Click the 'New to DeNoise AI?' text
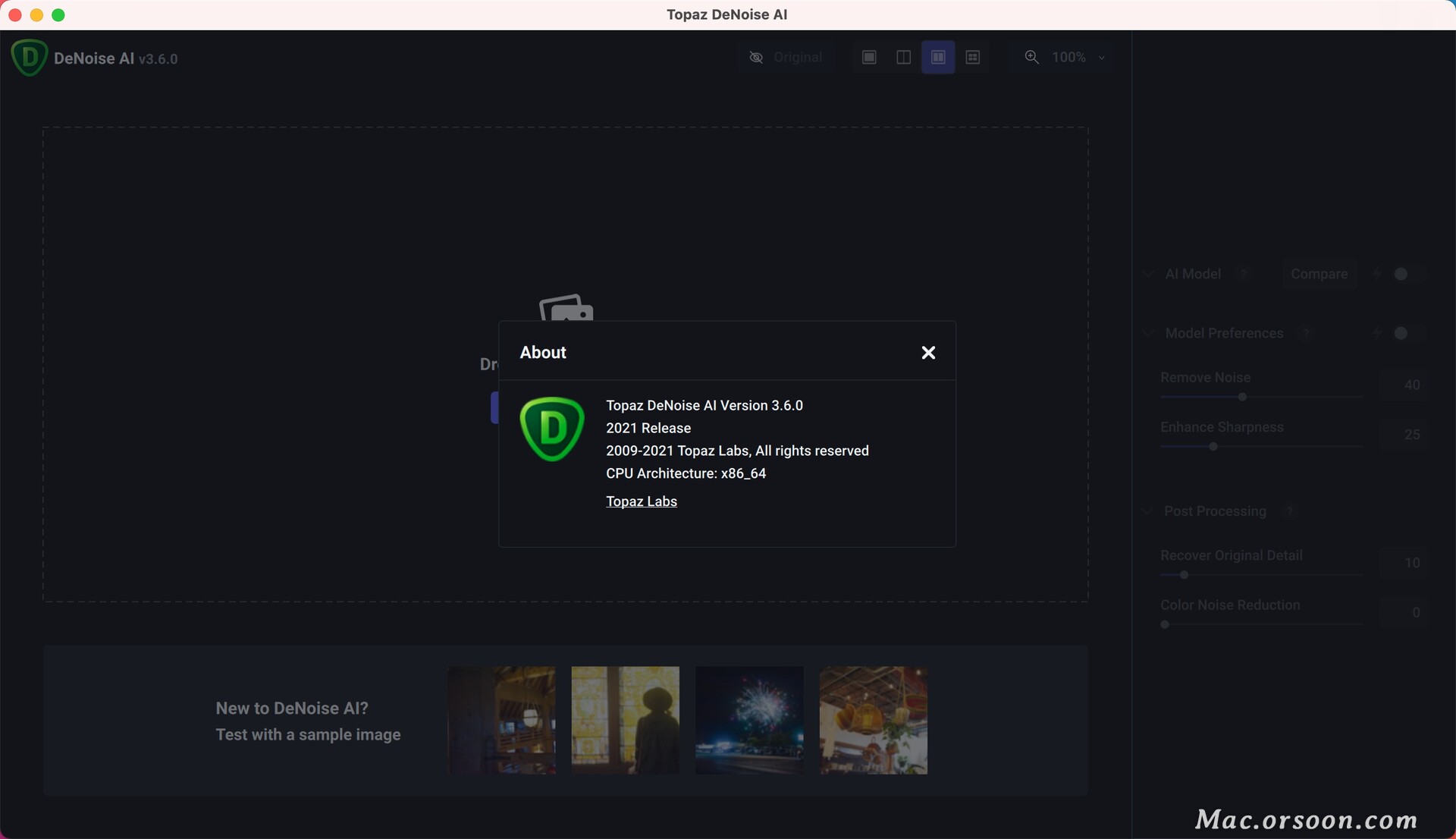 click(292, 708)
